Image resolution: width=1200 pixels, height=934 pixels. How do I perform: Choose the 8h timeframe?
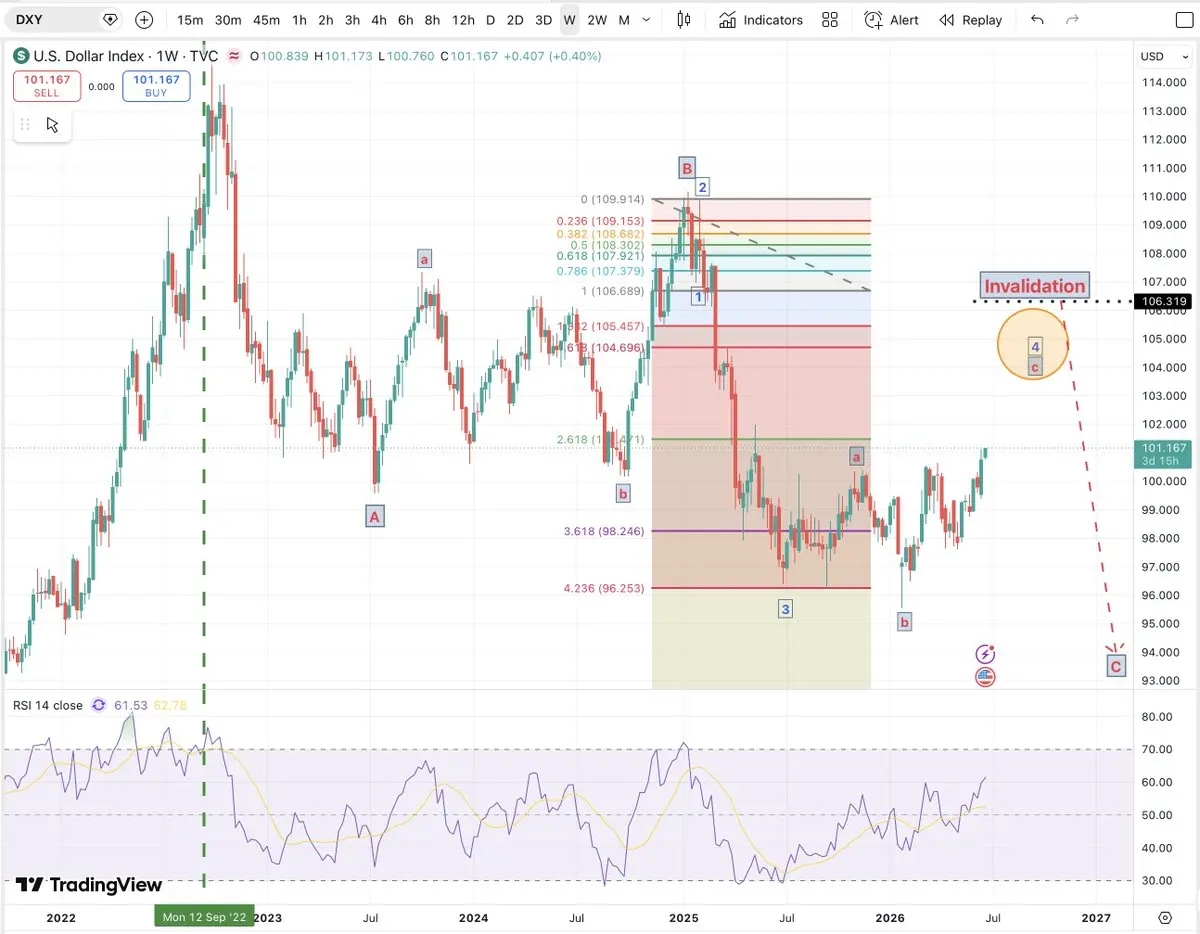coord(432,19)
